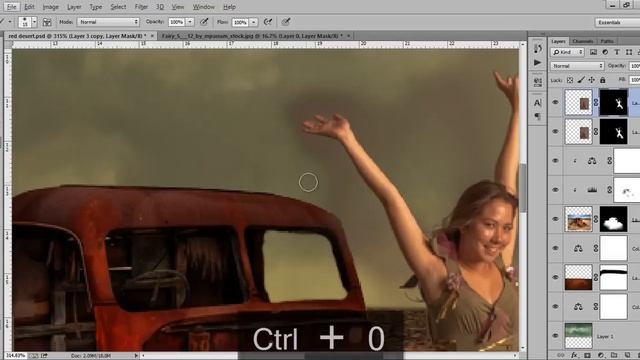Open the History panel icon in collapsed dock

[538, 48]
